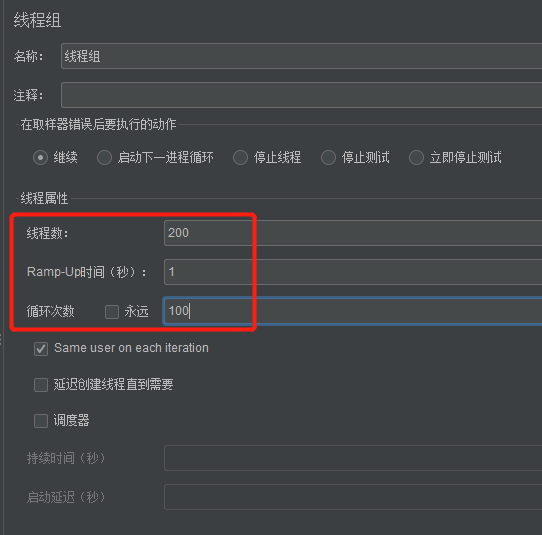
Task: Select 启动下一进程循环 radio option
Action: [104, 158]
